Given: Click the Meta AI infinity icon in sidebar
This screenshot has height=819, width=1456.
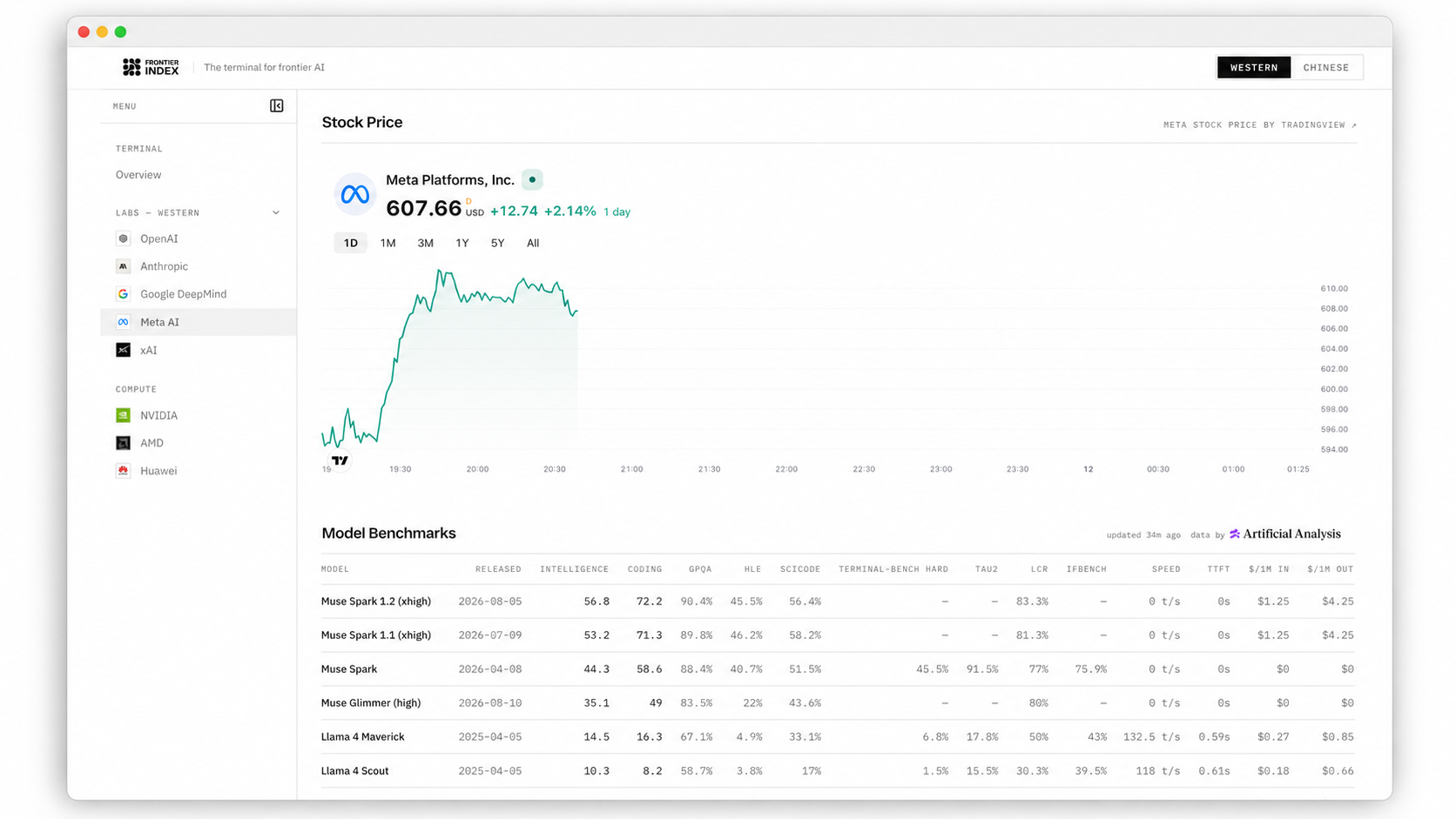Looking at the screenshot, I should [123, 322].
